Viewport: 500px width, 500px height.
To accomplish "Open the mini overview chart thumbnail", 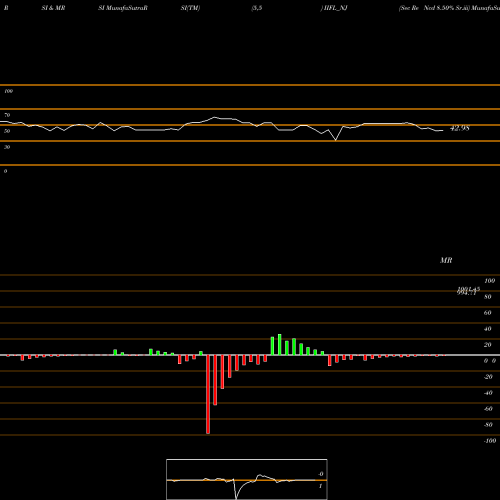I will tap(247, 479).
